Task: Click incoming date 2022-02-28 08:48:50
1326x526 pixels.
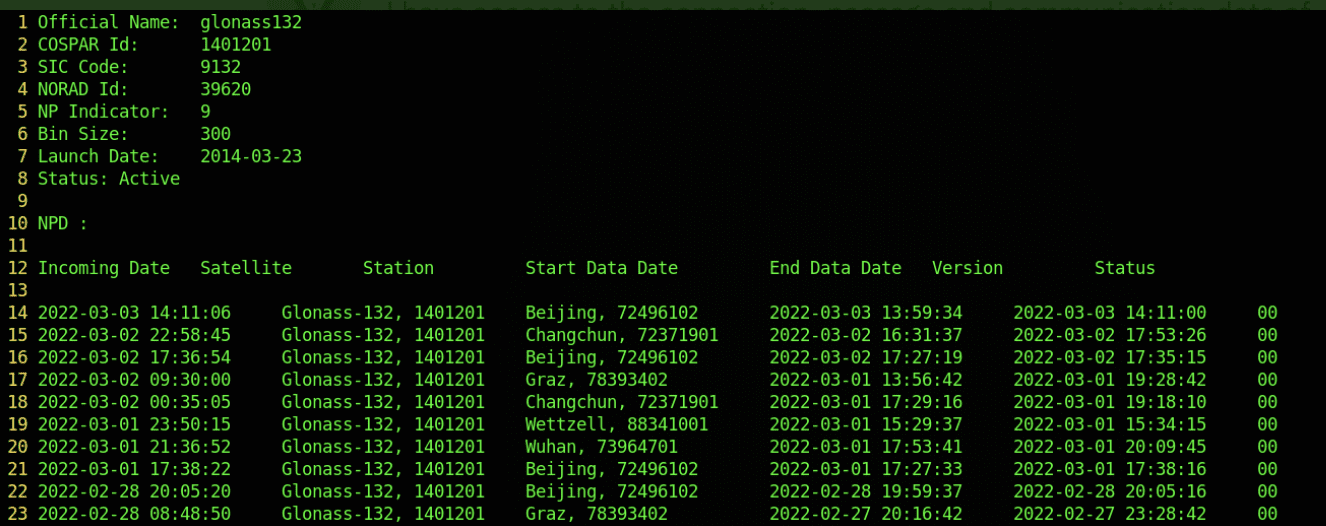Action: pos(134,514)
